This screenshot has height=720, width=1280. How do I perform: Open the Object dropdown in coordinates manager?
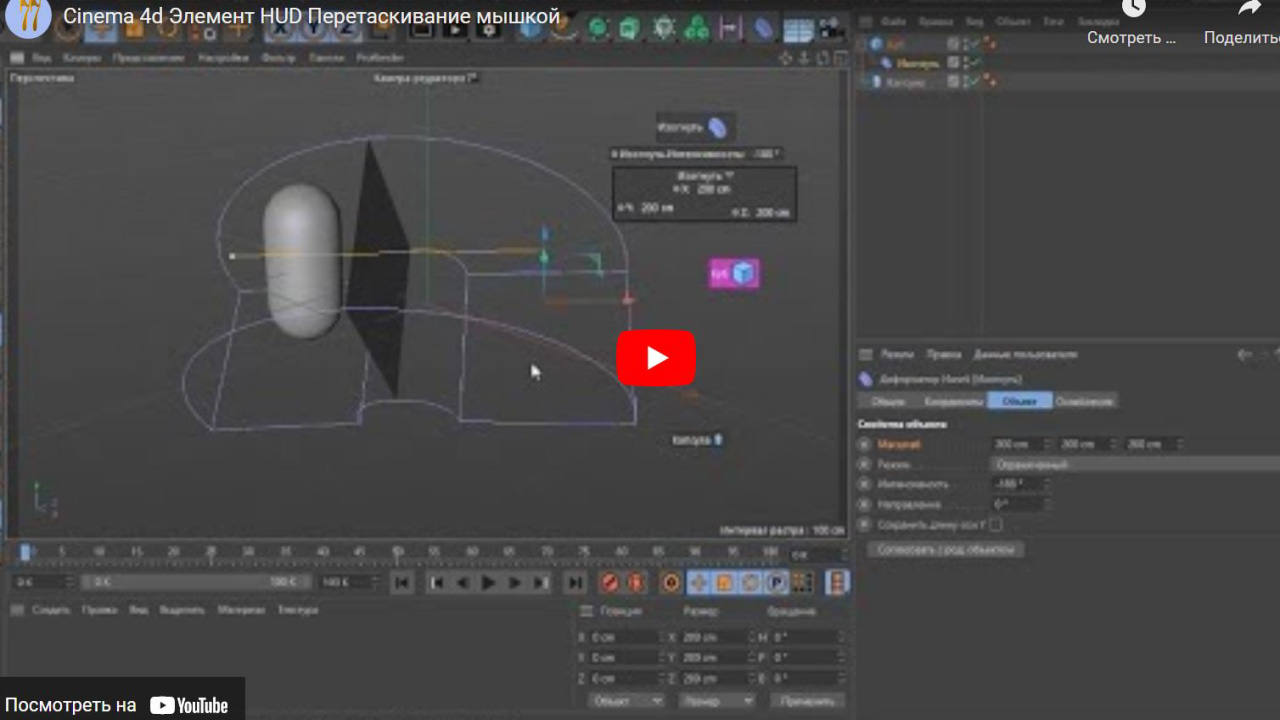point(626,700)
